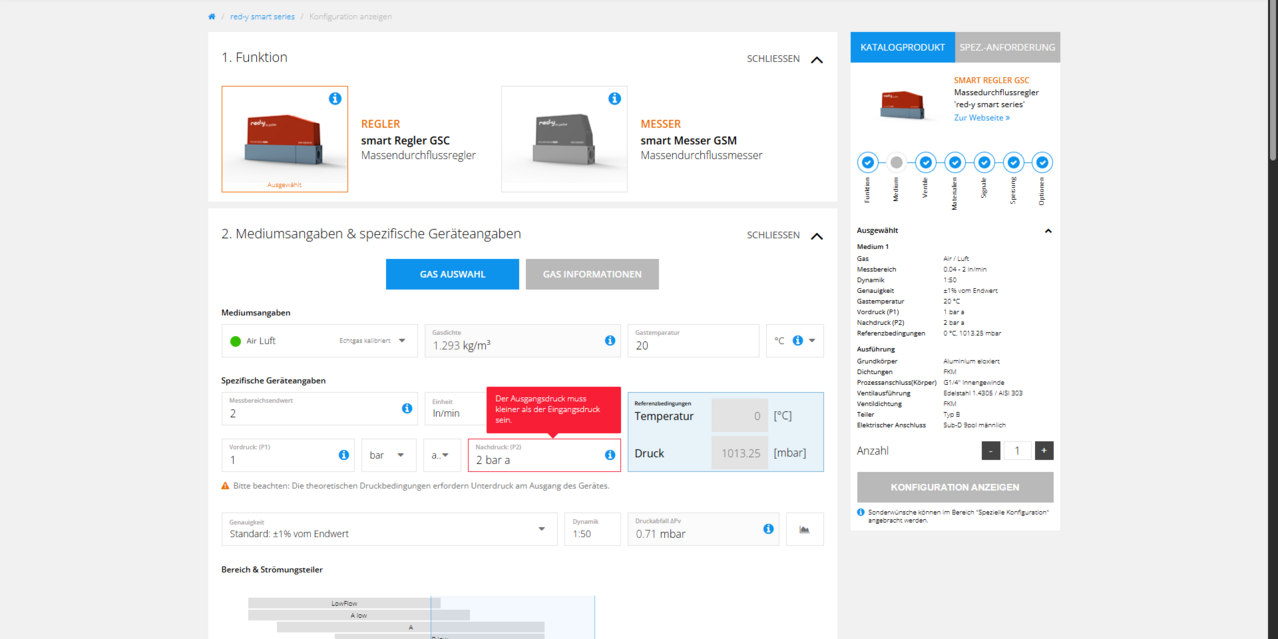Select the SPEZ.-ANFORDERUNG tab
This screenshot has width=1278, height=639.
coord(1007,47)
